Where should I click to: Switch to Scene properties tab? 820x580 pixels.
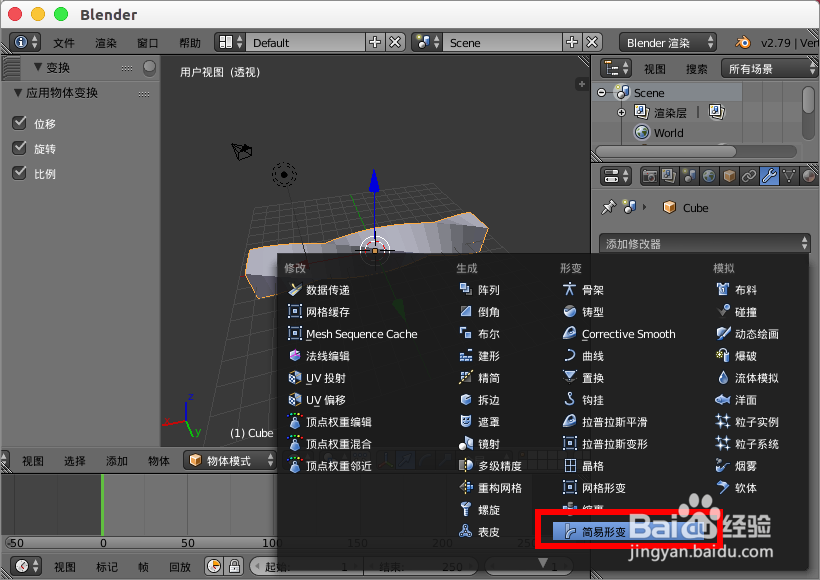pyautogui.click(x=689, y=176)
